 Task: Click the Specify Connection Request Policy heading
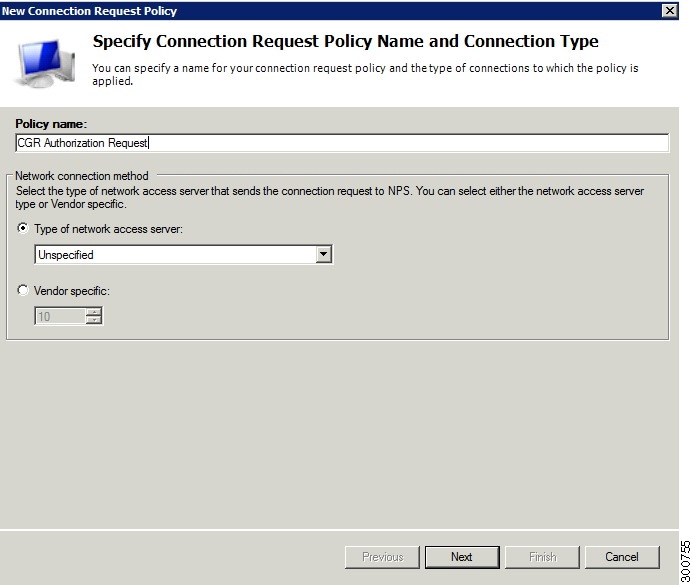pyautogui.click(x=345, y=41)
